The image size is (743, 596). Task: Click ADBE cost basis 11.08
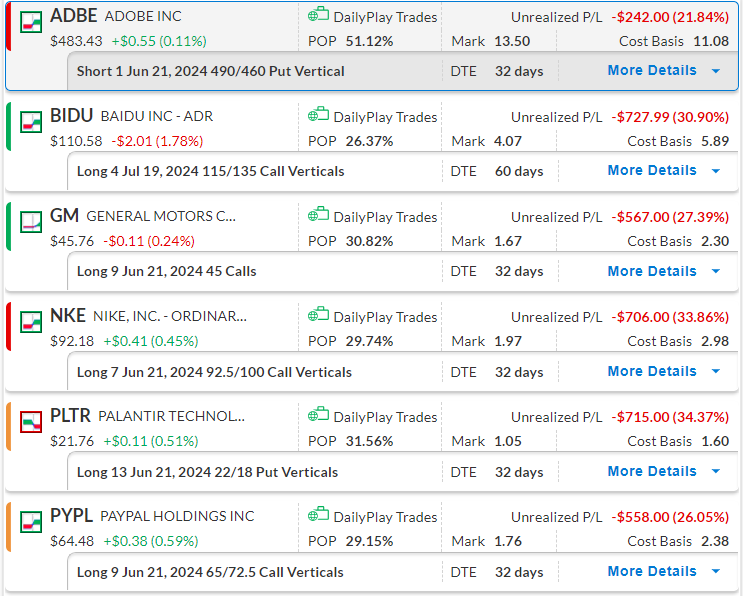click(x=711, y=41)
